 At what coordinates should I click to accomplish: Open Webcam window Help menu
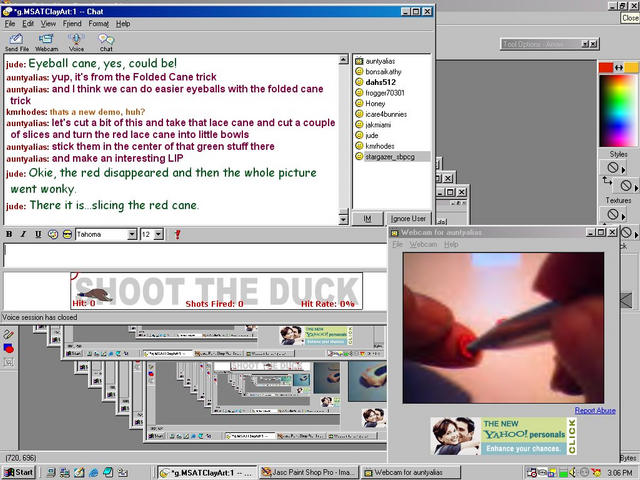click(451, 244)
